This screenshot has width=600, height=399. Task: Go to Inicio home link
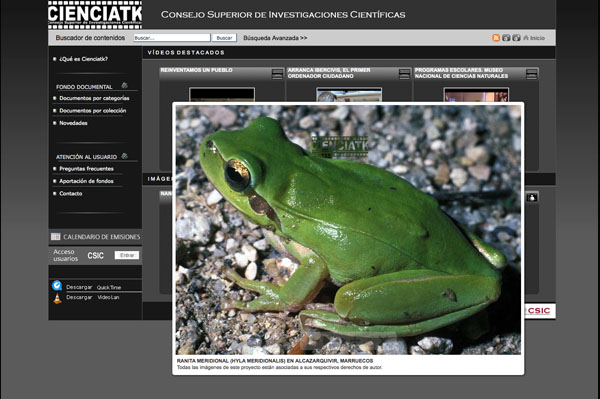point(534,38)
